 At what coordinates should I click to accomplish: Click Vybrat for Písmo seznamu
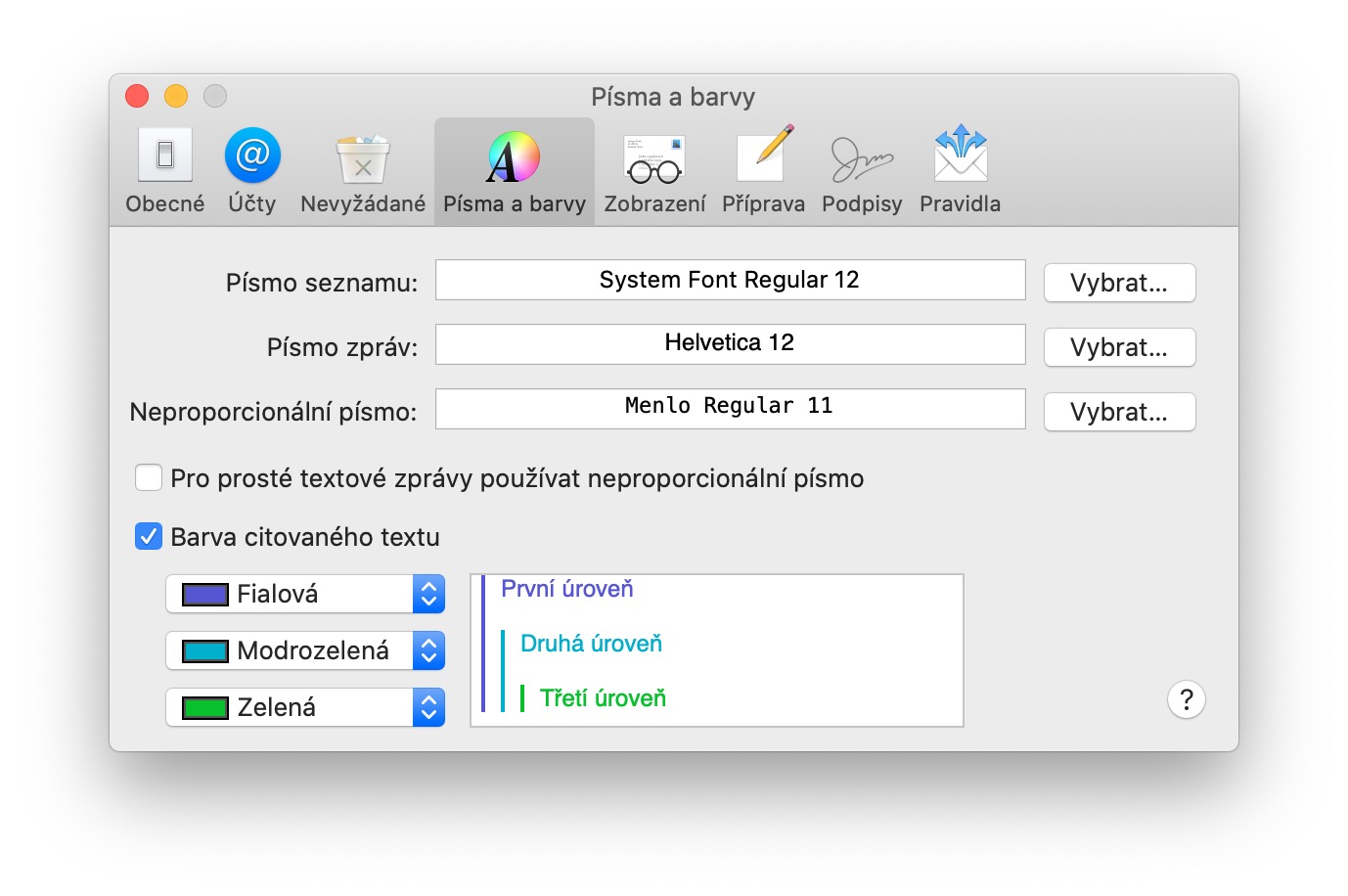pos(1119,283)
